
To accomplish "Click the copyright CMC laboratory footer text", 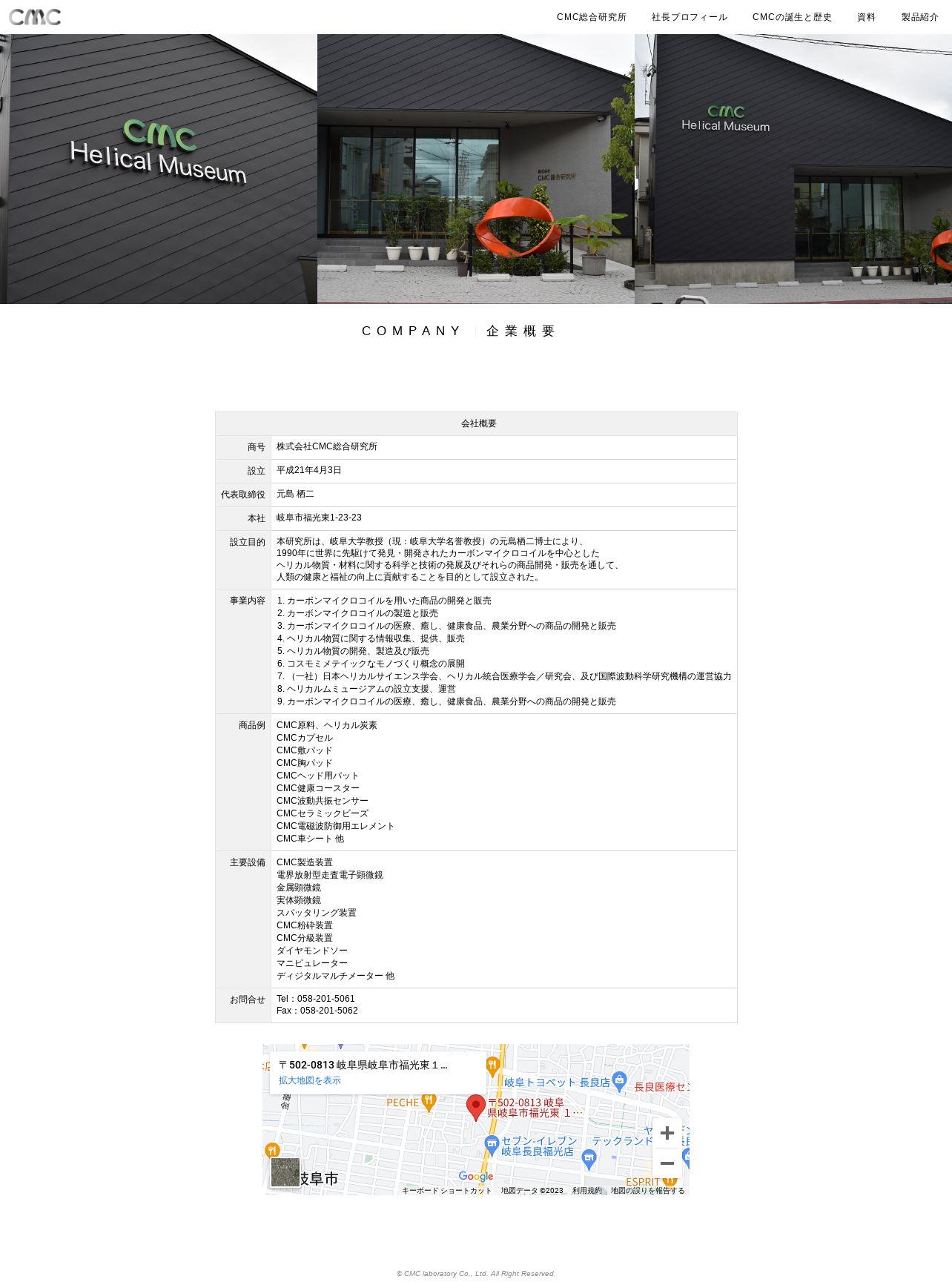I will tap(476, 1274).
